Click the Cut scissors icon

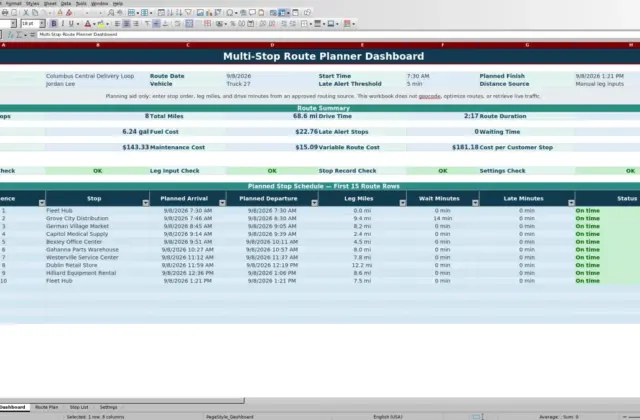25,13
